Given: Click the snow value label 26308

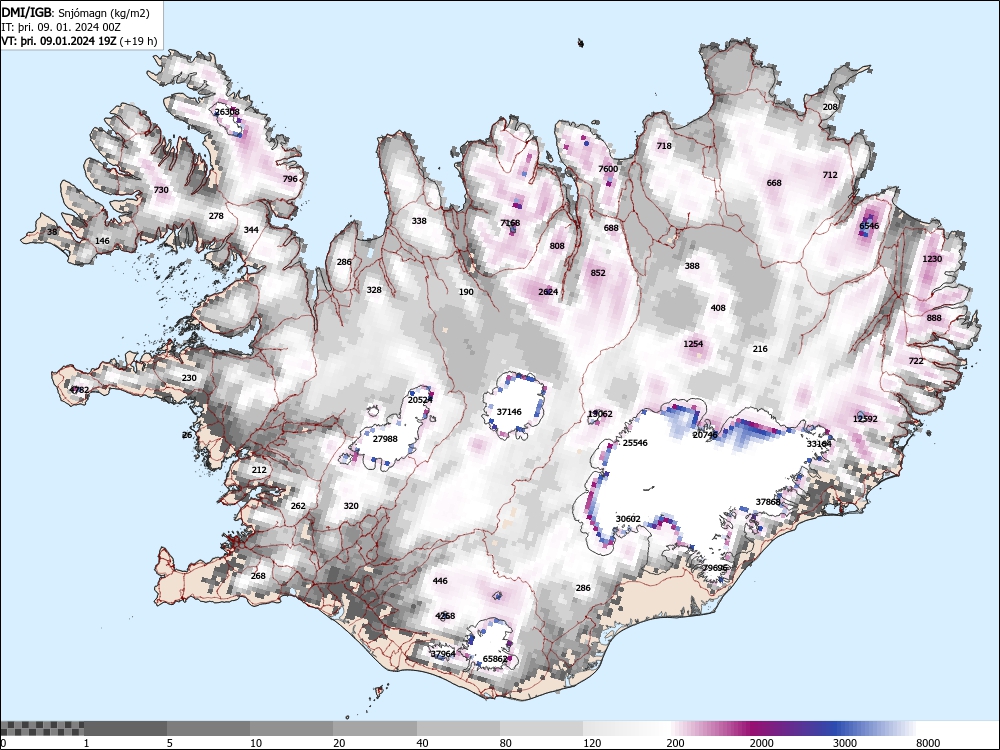Looking at the screenshot, I should 227,112.
